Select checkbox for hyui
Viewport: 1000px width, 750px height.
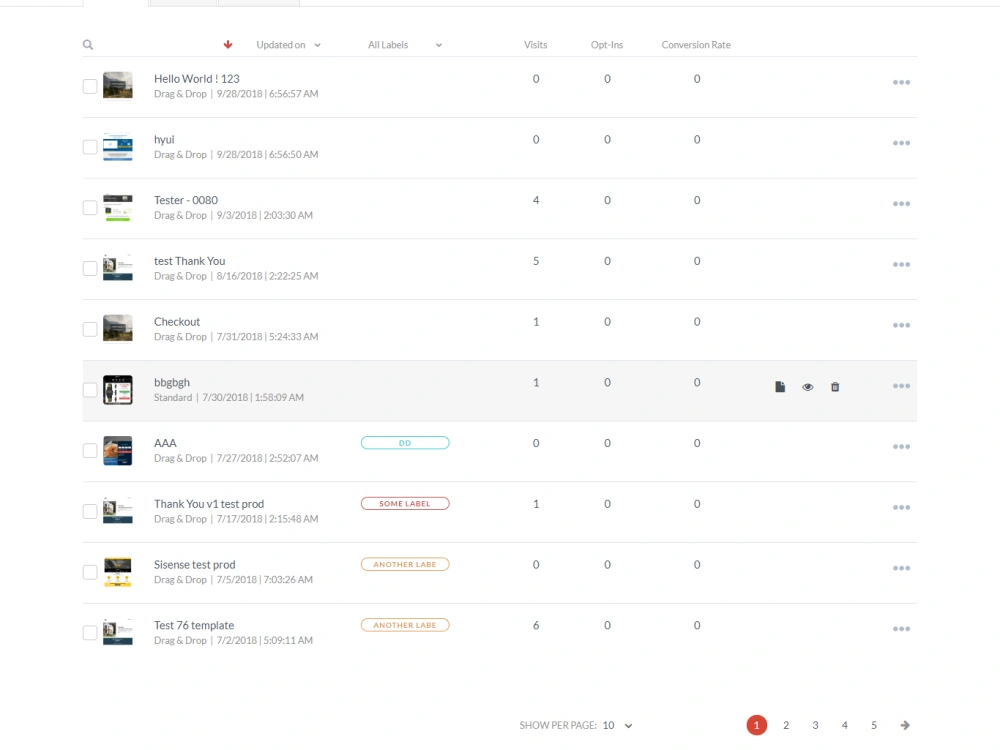coord(90,147)
